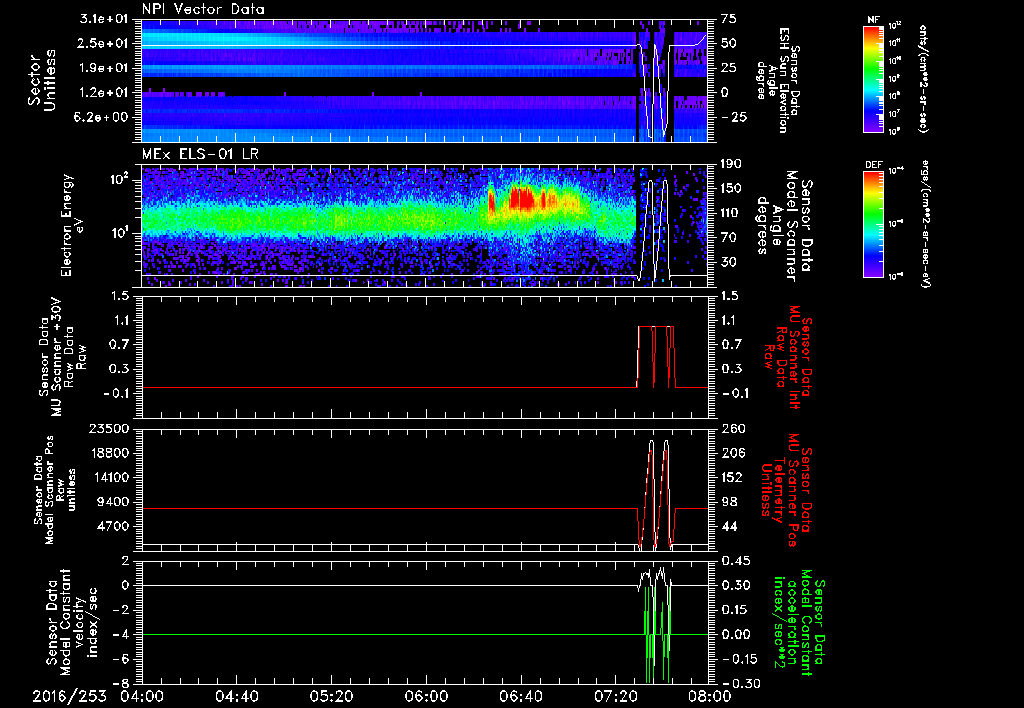Click the 44 telemetry tick label

coord(730,526)
